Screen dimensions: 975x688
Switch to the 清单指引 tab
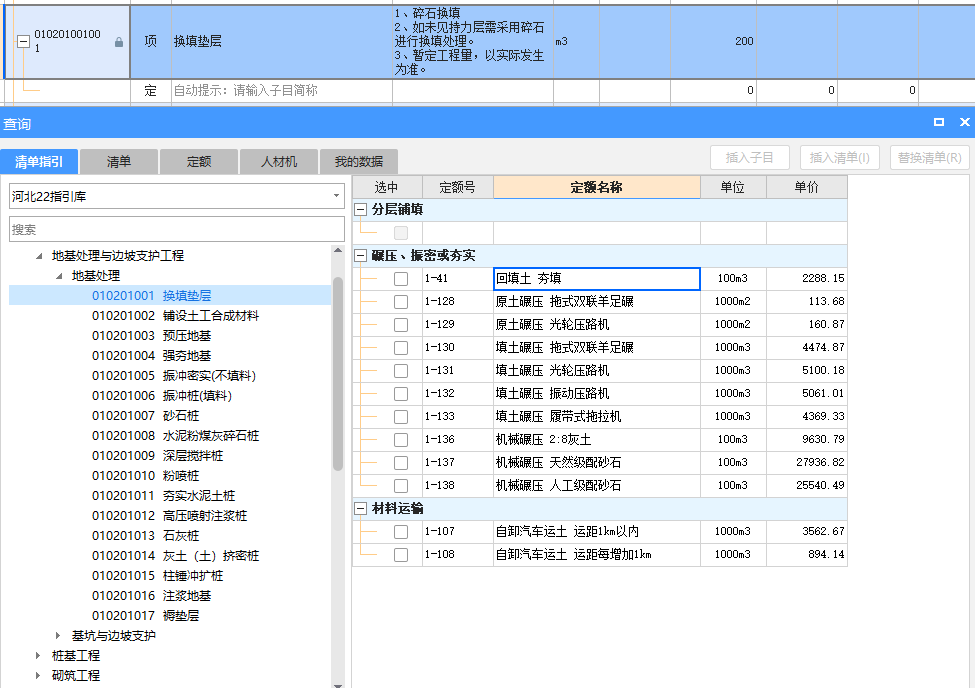(x=39, y=162)
